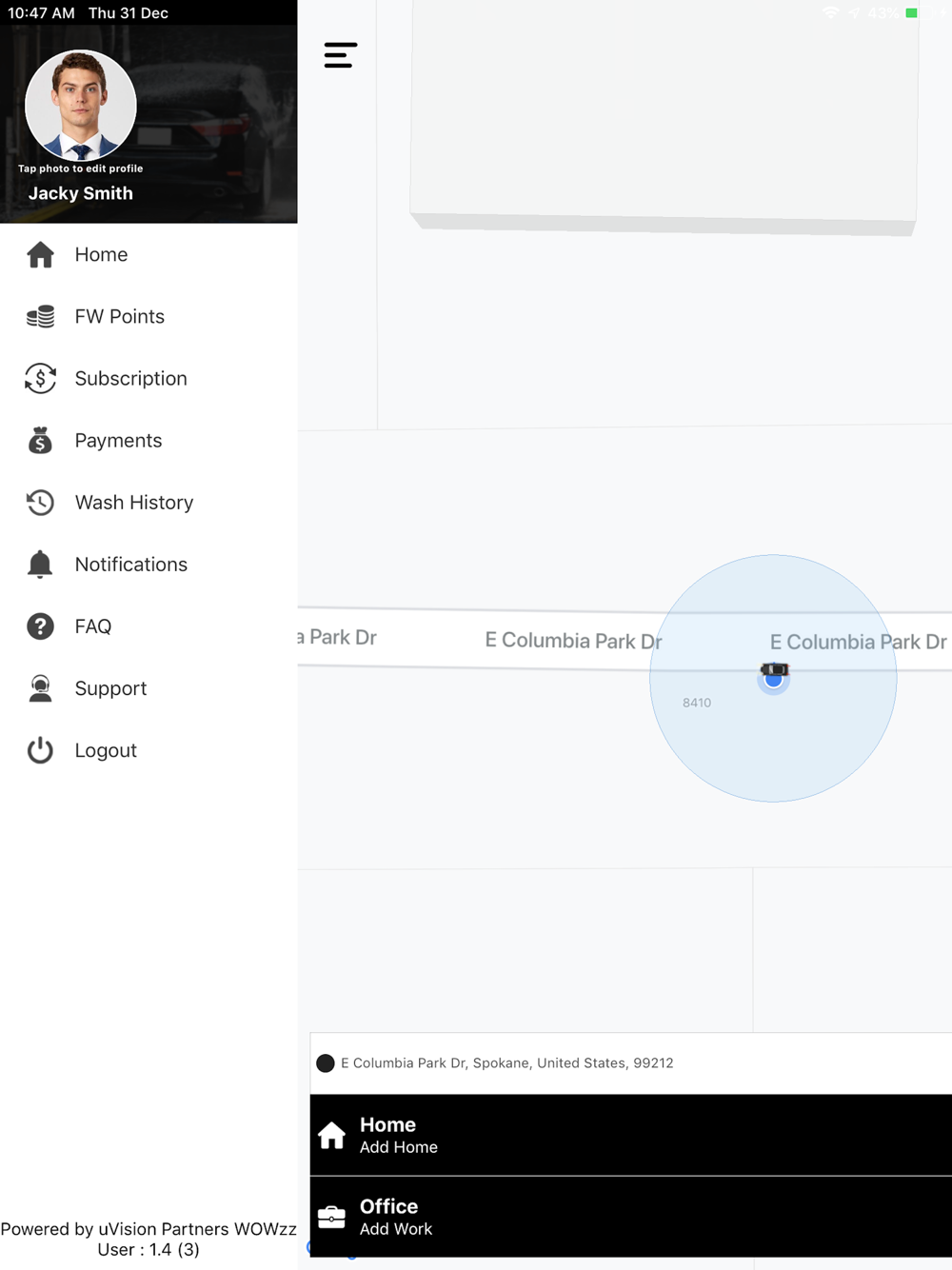Viewport: 952px width, 1270px height.
Task: Select Support menu label
Action: [110, 688]
